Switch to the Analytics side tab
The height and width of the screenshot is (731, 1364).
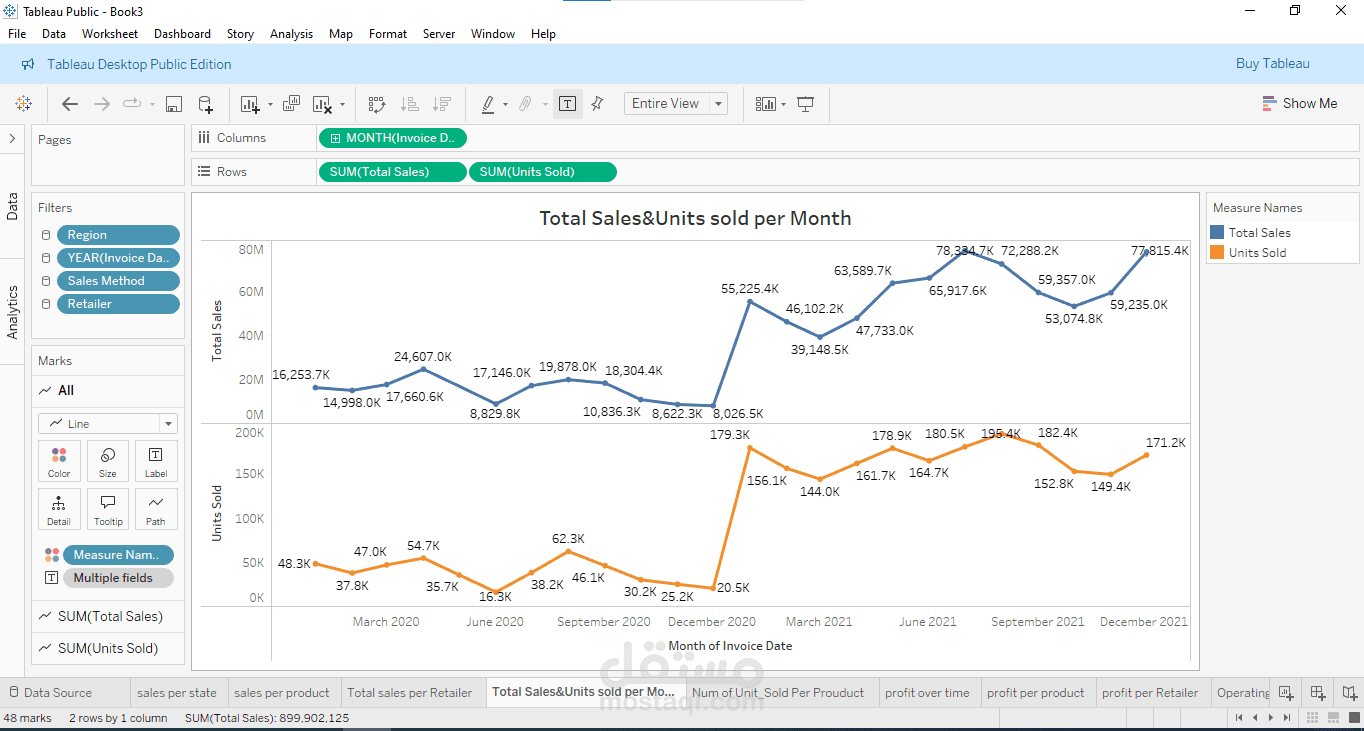coord(13,312)
